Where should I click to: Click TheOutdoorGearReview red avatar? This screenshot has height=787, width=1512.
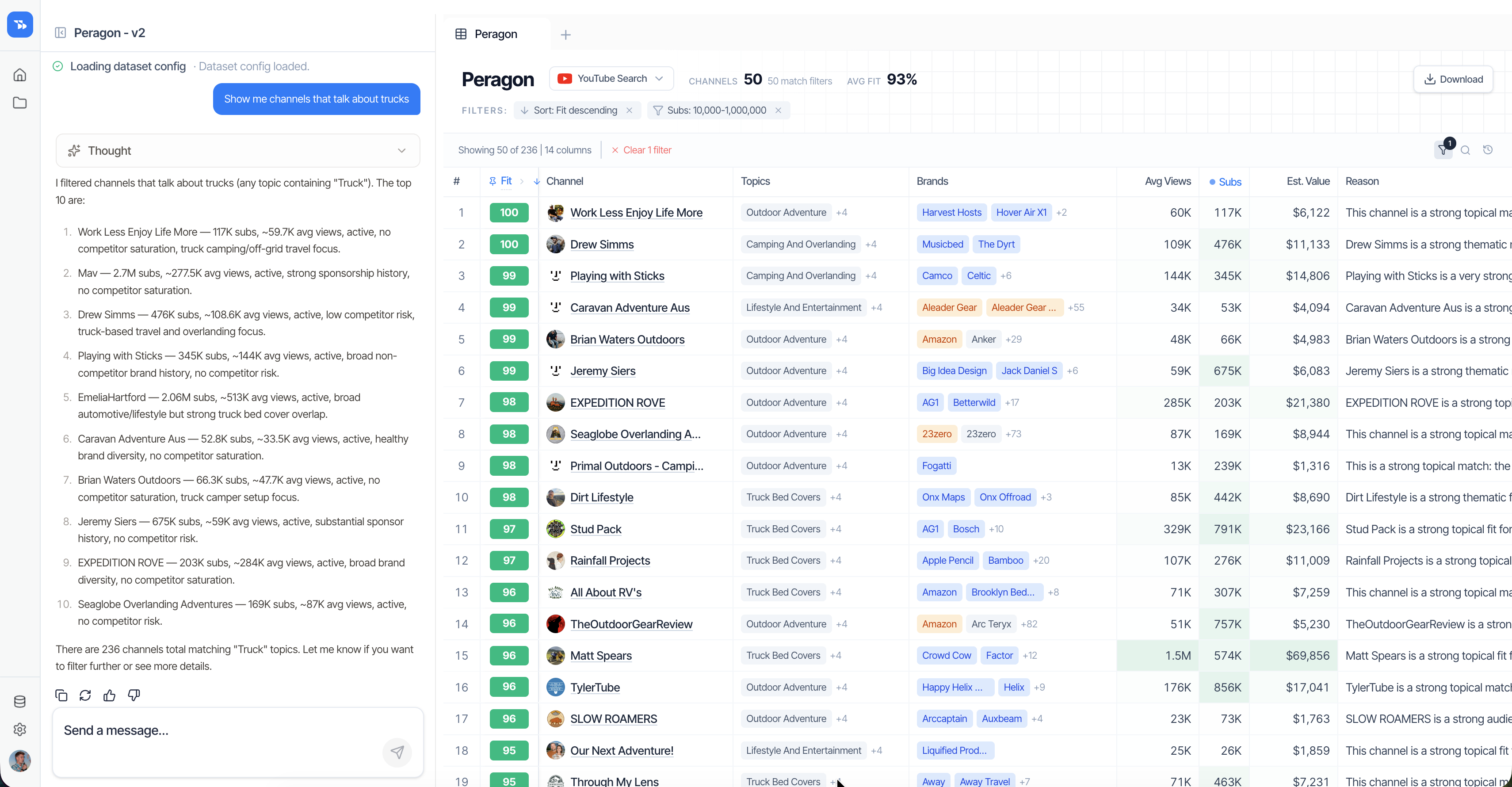(x=555, y=624)
